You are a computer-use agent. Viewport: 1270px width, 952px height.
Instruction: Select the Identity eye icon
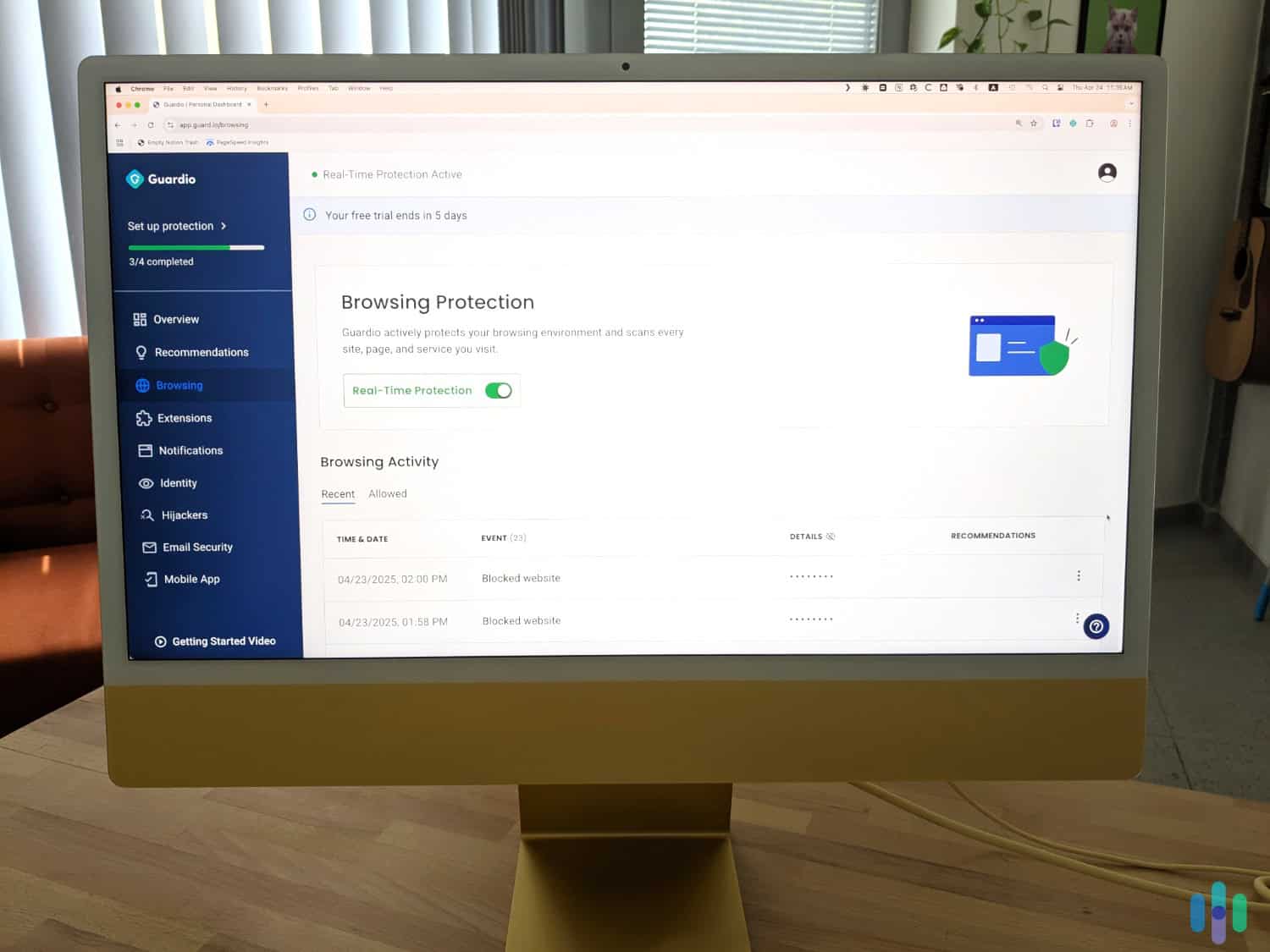[x=147, y=482]
